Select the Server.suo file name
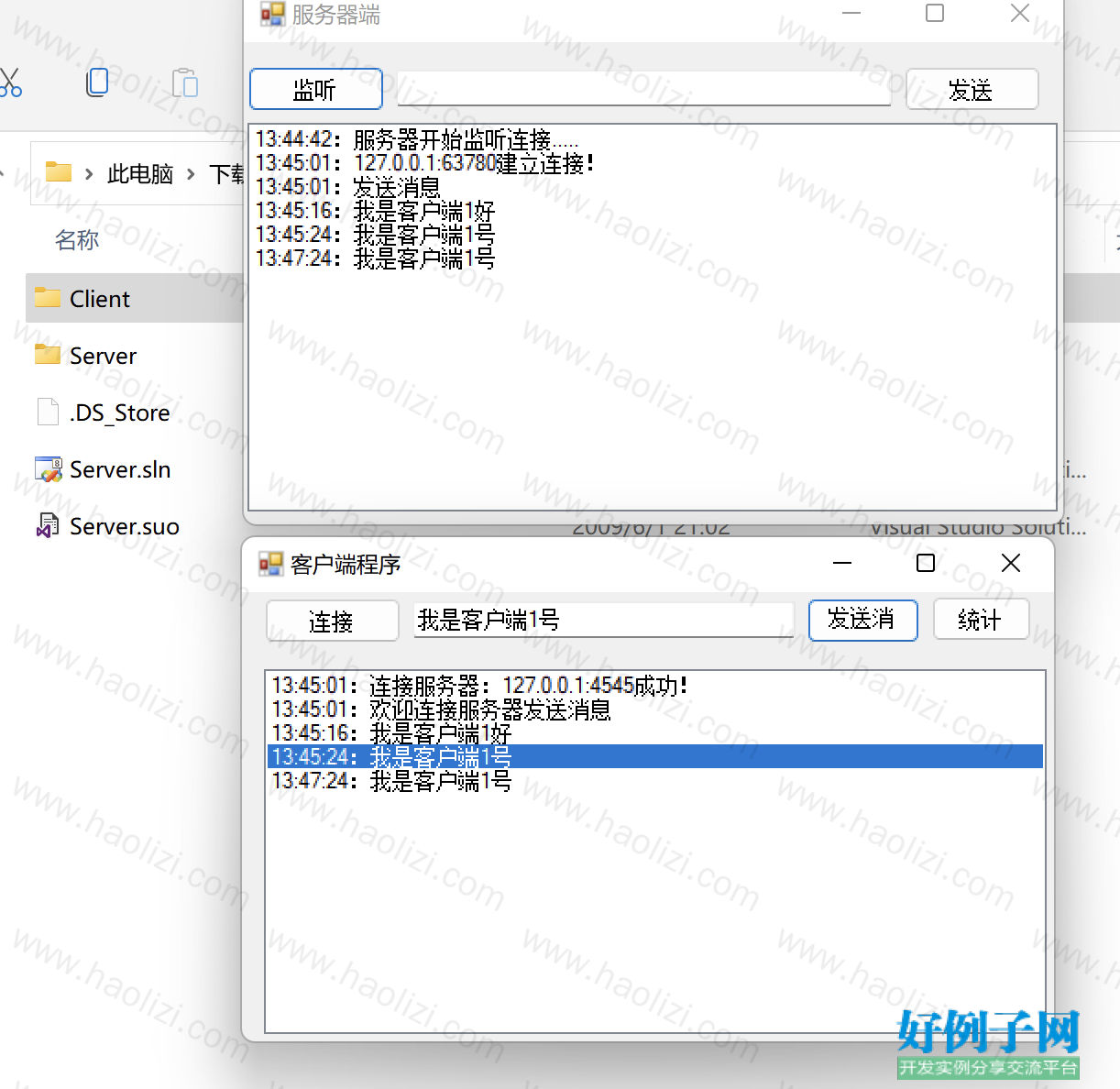Viewport: 1120px width, 1089px height. pos(124,526)
